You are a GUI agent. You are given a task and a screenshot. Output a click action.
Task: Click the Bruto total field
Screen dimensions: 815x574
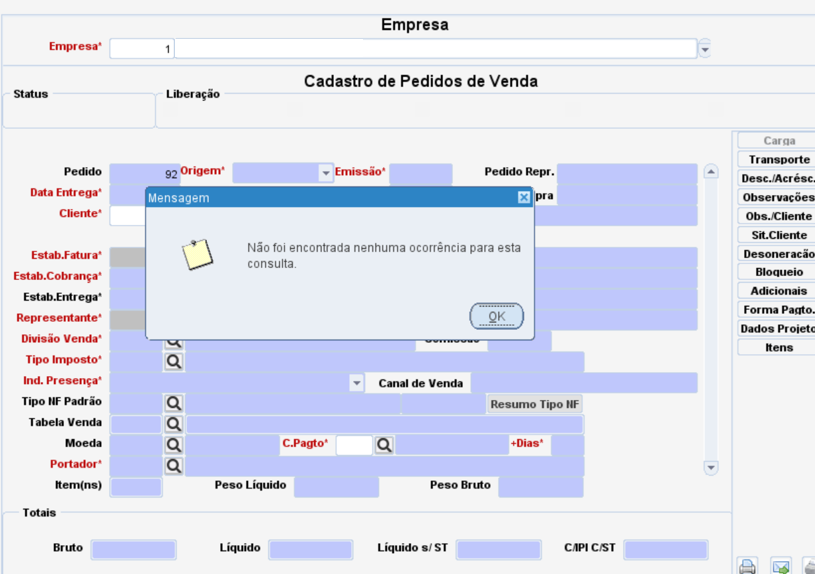pyautogui.click(x=134, y=550)
